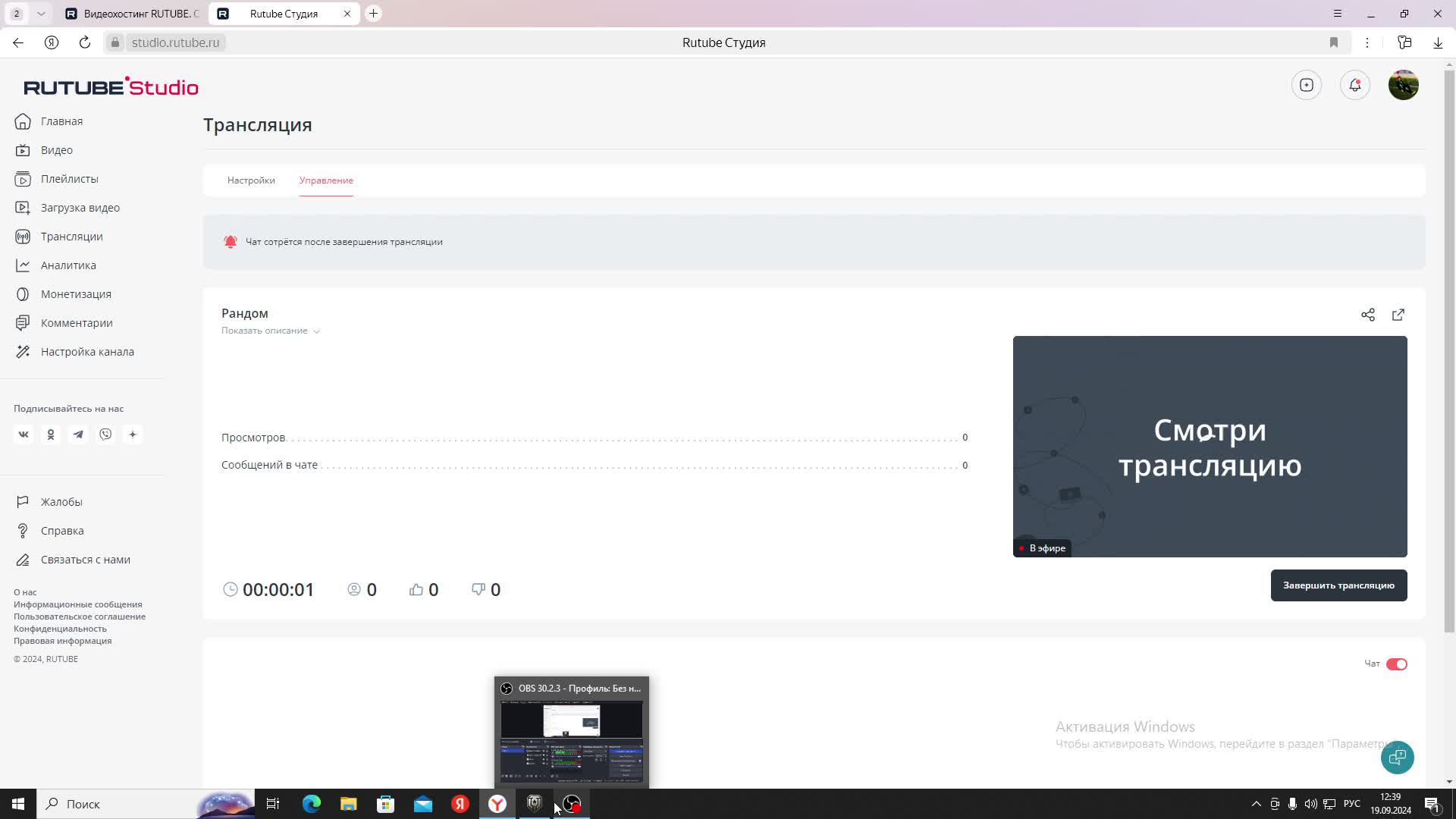Switch to the Настройки tab
This screenshot has height=819, width=1456.
[x=251, y=180]
